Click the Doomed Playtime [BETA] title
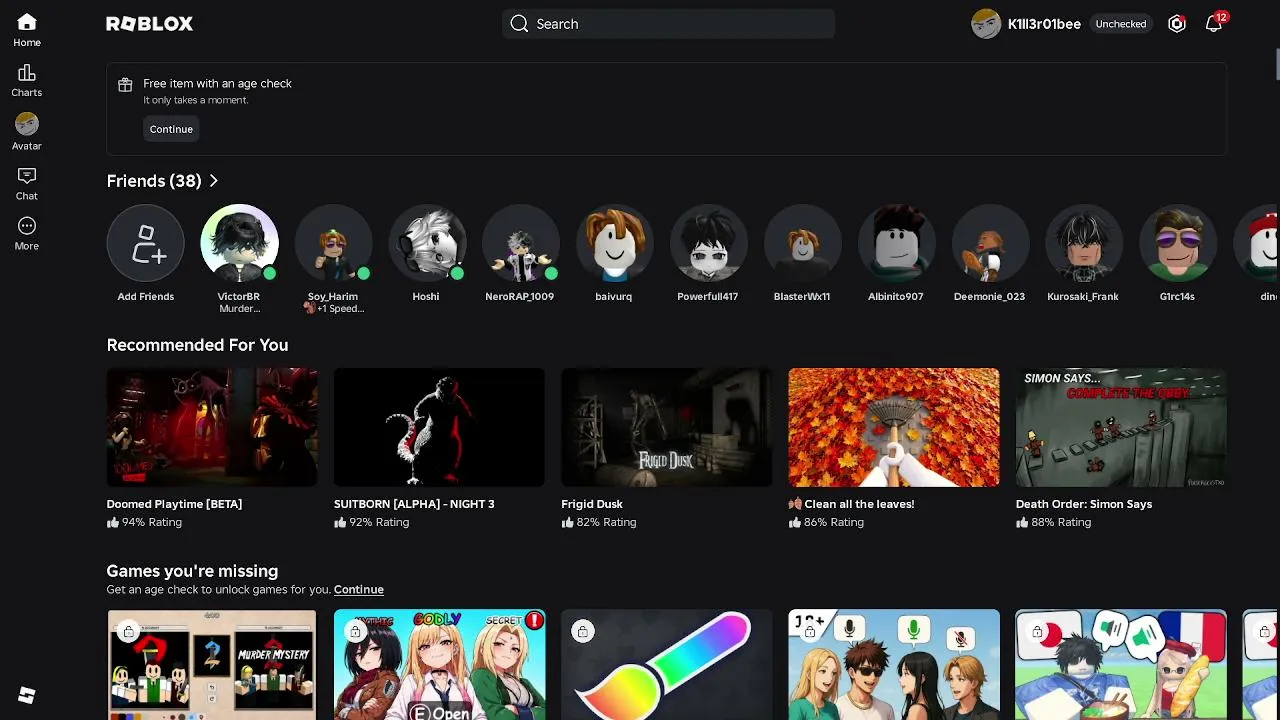The image size is (1280, 720). (175, 504)
